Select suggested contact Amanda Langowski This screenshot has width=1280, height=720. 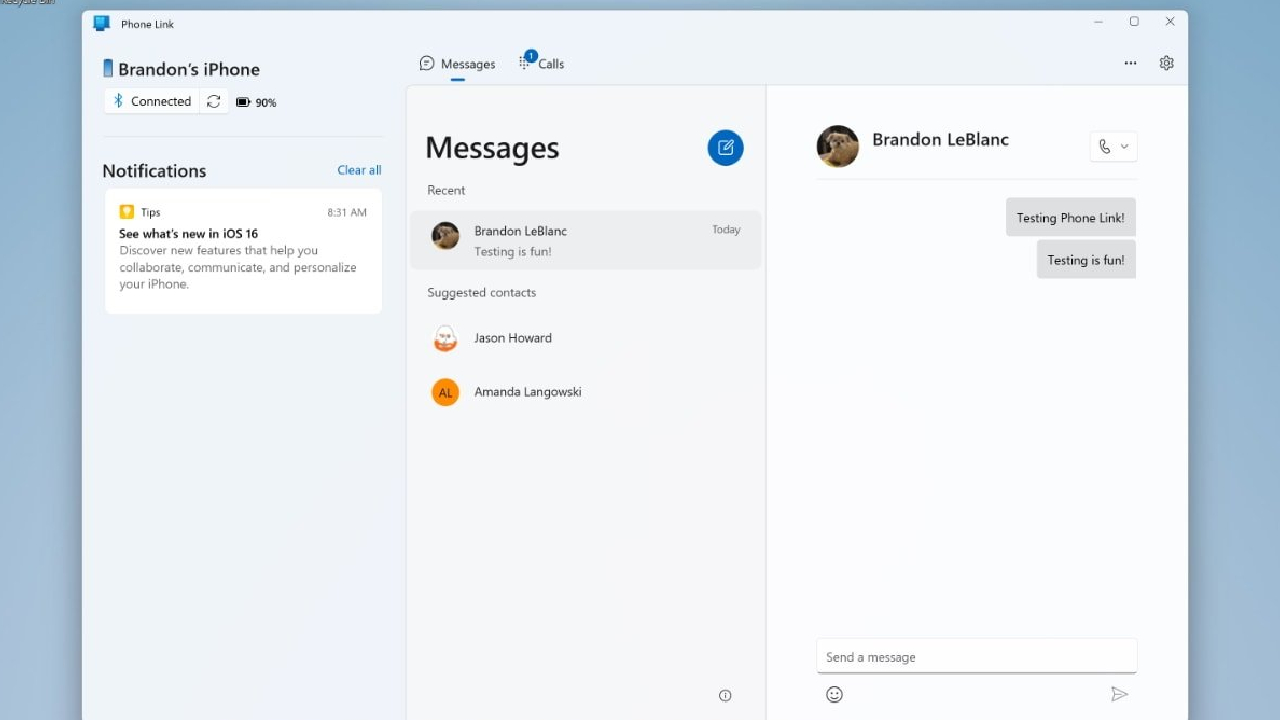coord(527,392)
